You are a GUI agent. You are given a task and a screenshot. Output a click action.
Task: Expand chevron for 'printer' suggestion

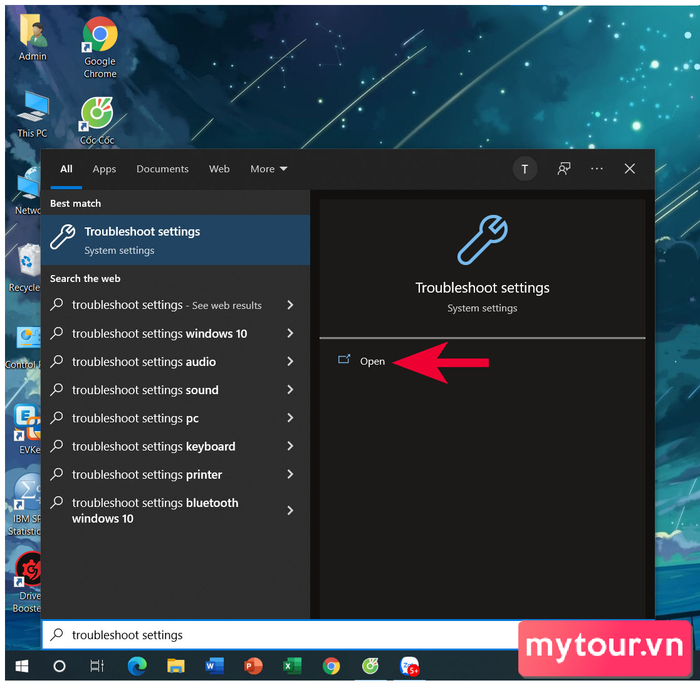[290, 474]
